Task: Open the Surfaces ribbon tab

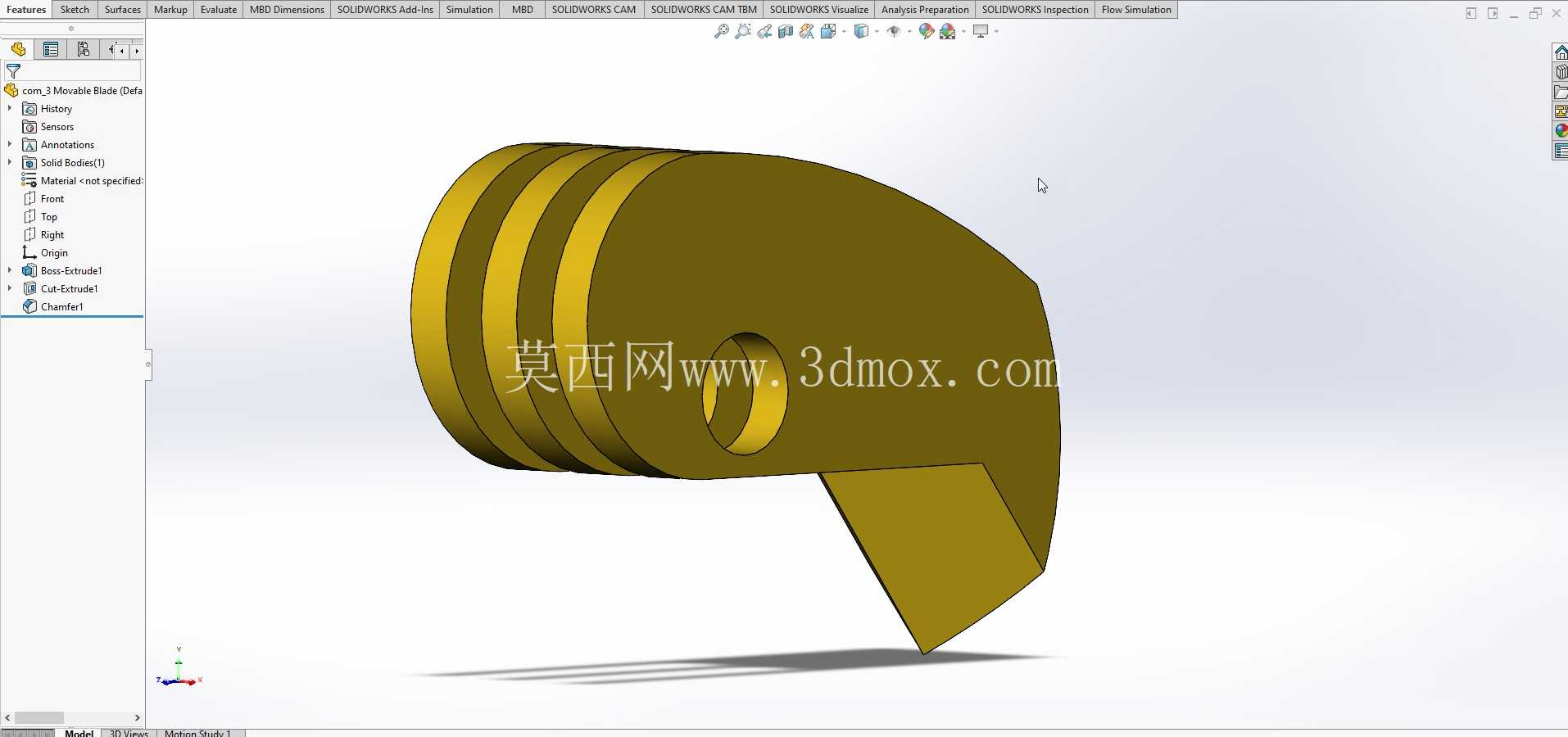Action: (123, 10)
